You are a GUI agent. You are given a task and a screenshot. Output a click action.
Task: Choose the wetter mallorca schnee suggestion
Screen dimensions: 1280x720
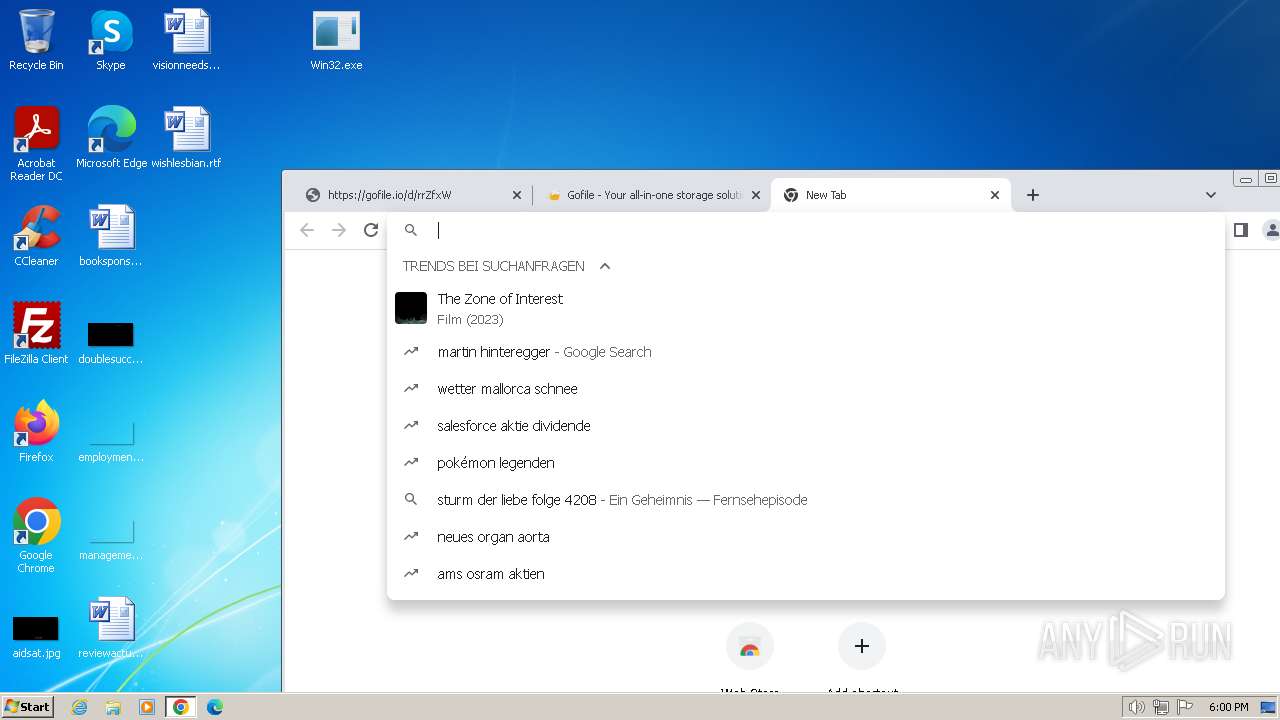pyautogui.click(x=805, y=389)
